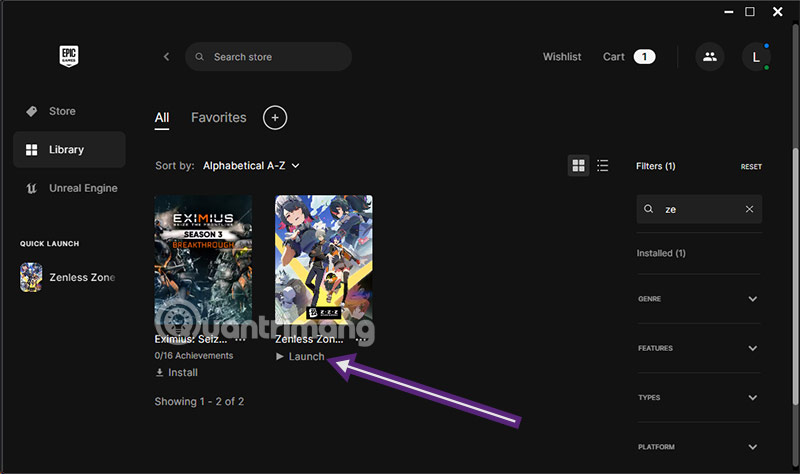The image size is (800, 474).
Task: Open the friends list icon
Action: [x=710, y=57]
